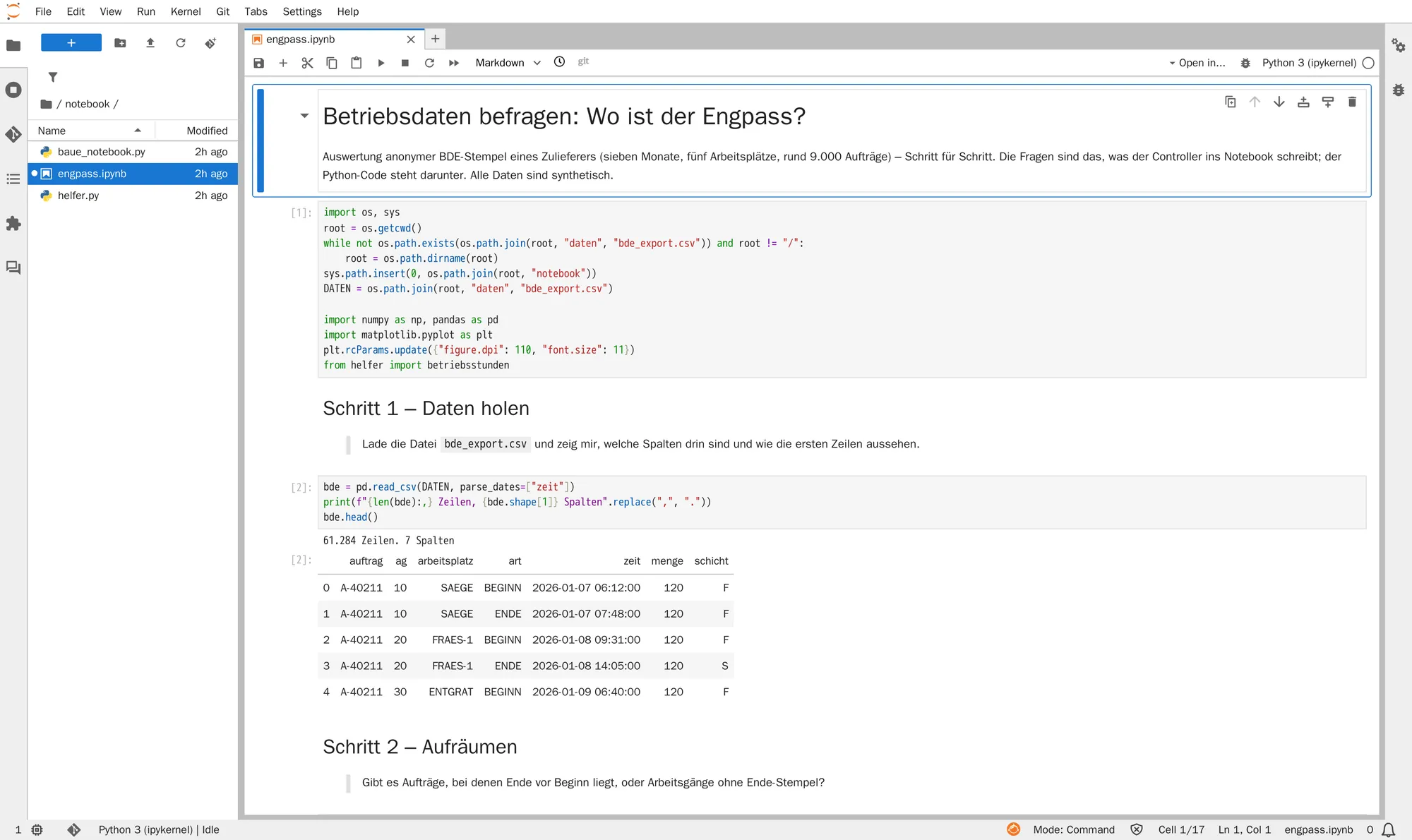Open the Settings menu

tap(302, 11)
